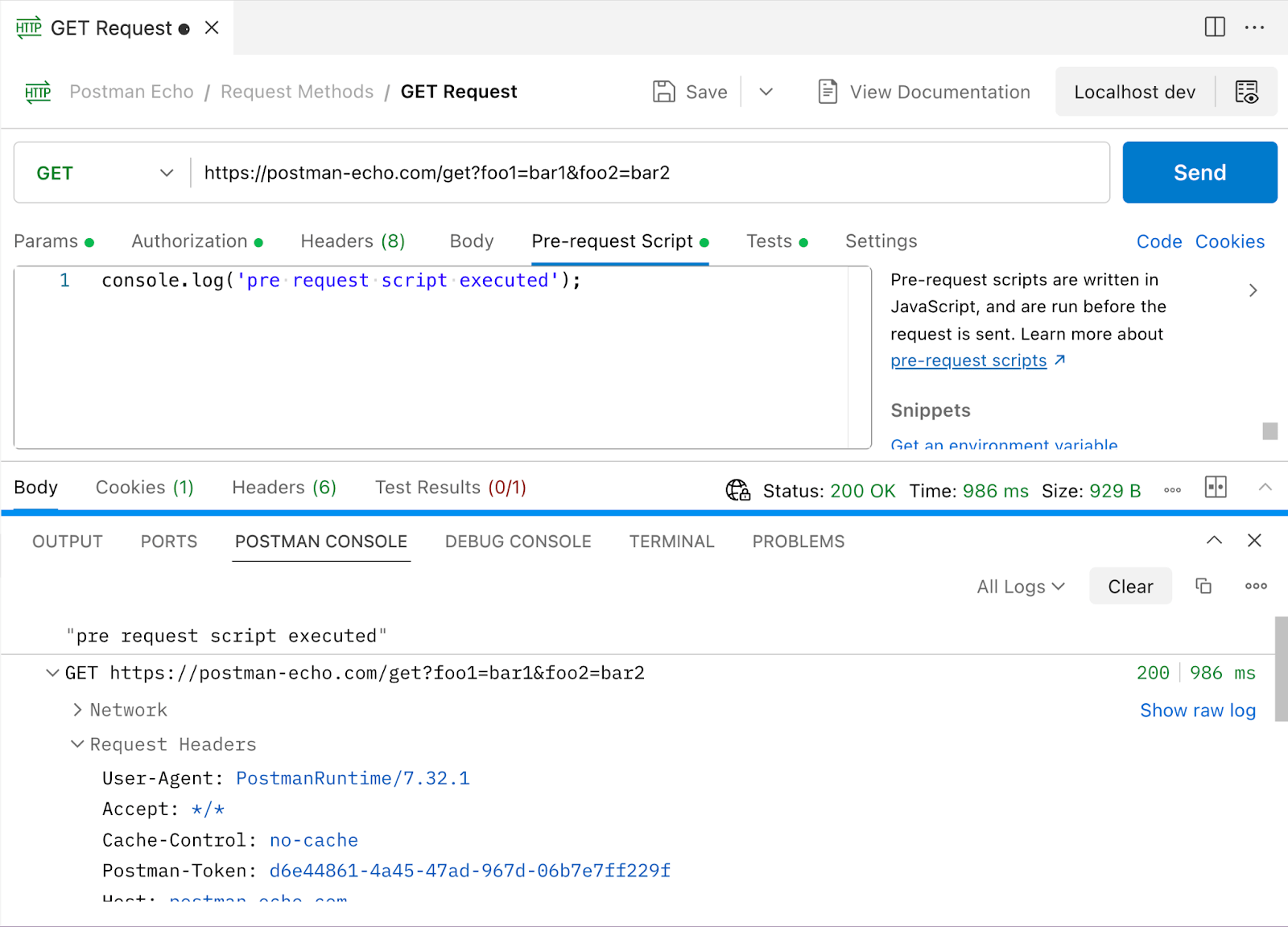Click the Status: 200 OK text
This screenshot has height=927, width=1288.
(x=829, y=491)
